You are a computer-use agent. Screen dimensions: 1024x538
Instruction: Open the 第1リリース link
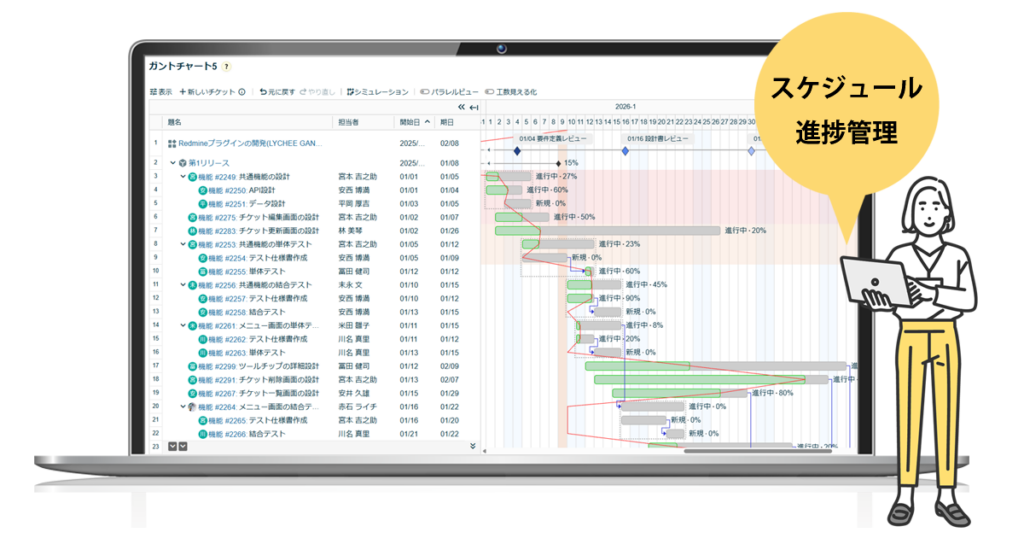coord(209,163)
